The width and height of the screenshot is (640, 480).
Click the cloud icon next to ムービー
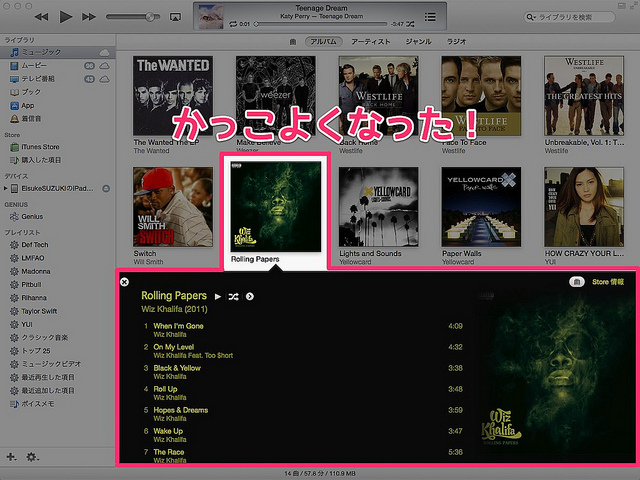click(104, 66)
